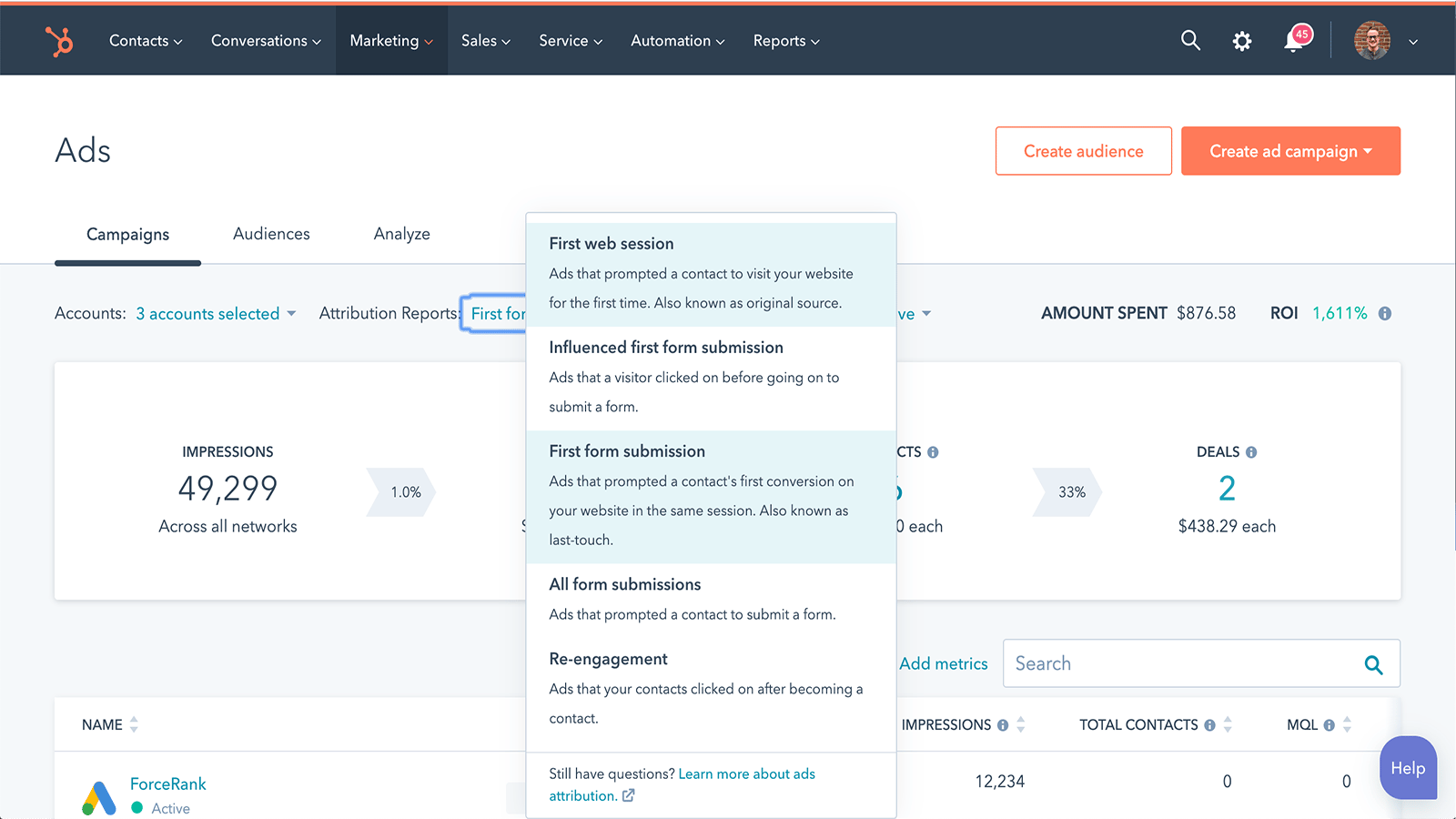Open the Reports menu
This screenshot has height=819, width=1456.
tap(784, 40)
